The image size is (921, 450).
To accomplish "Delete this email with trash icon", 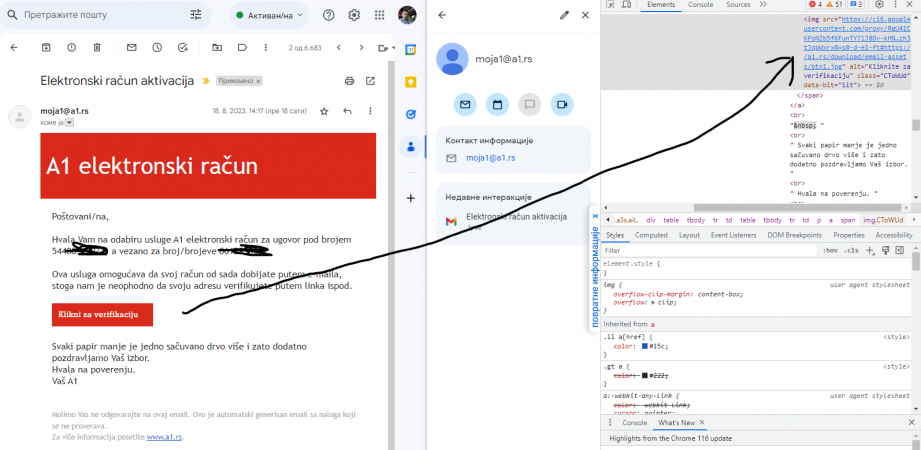I will [x=98, y=48].
